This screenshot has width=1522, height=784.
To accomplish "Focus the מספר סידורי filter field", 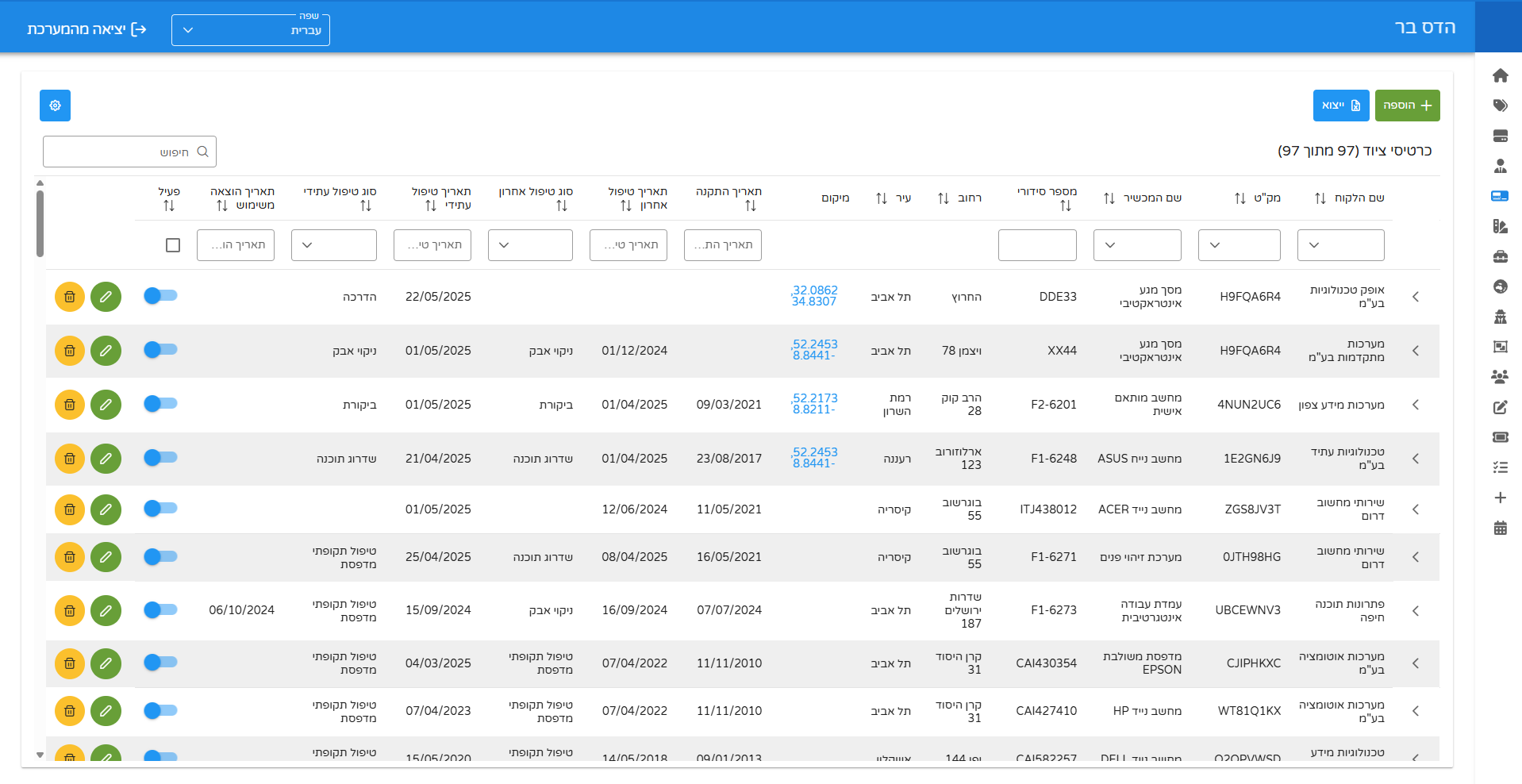I will tap(1037, 245).
